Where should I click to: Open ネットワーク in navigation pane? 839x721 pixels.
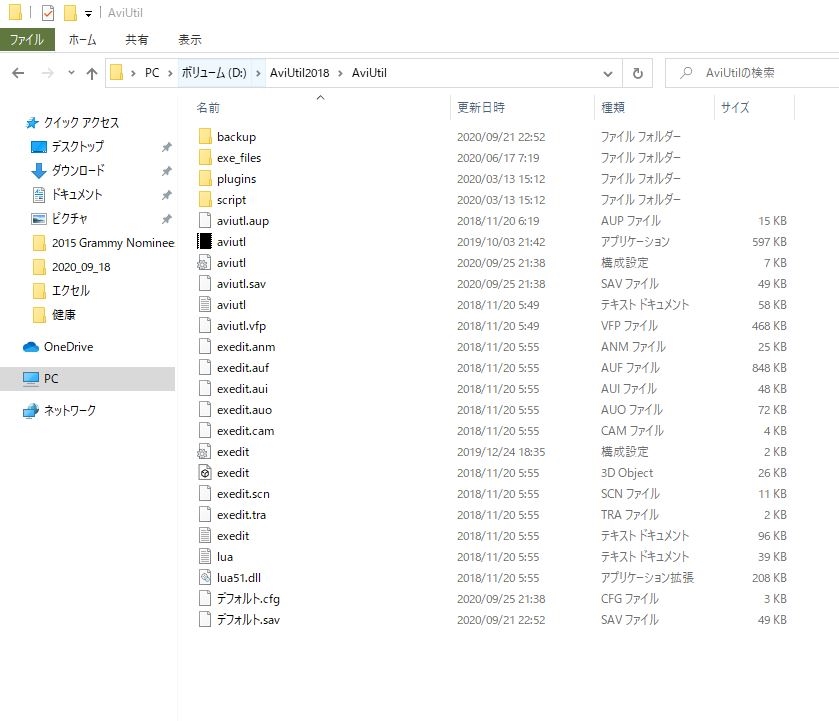coord(59,411)
